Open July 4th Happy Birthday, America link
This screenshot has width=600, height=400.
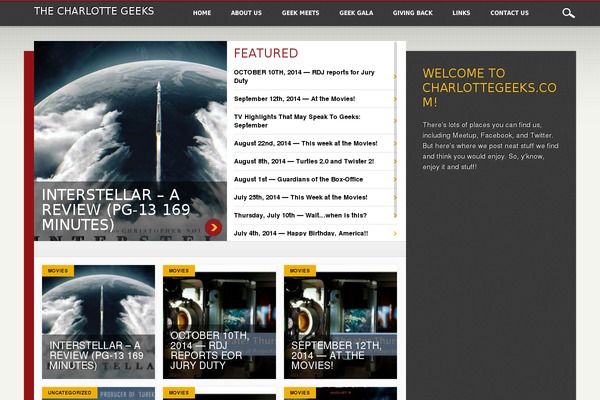(301, 233)
